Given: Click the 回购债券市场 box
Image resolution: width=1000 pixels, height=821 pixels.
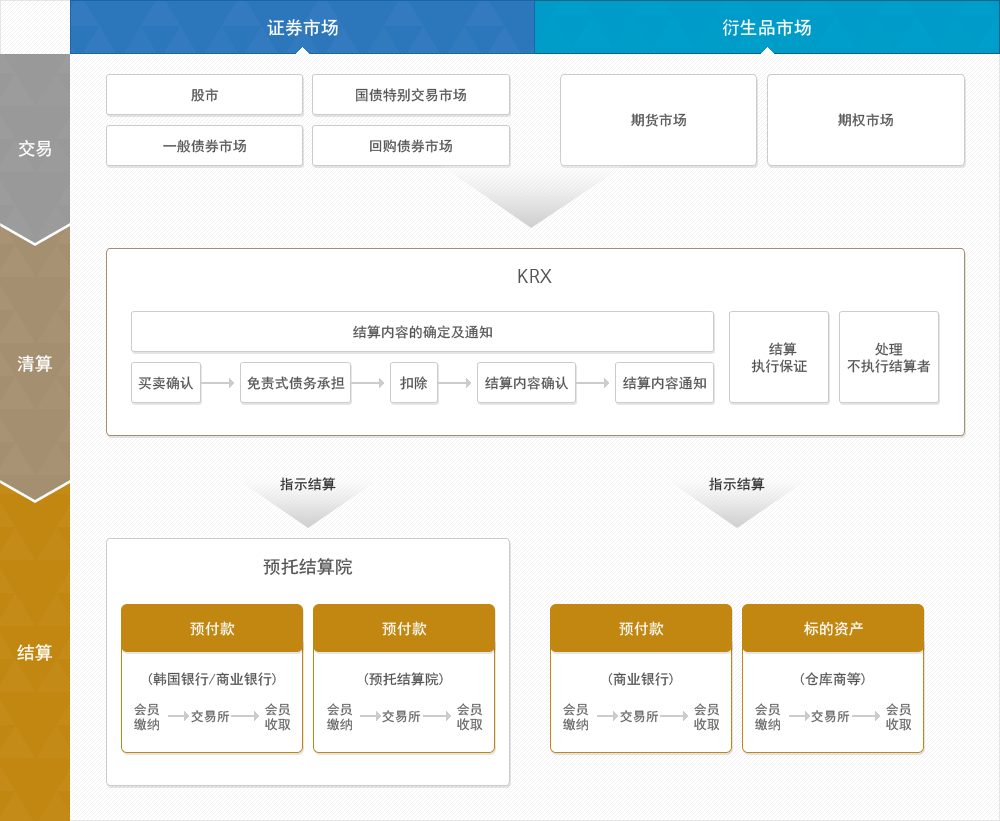Looking at the screenshot, I should point(411,146).
